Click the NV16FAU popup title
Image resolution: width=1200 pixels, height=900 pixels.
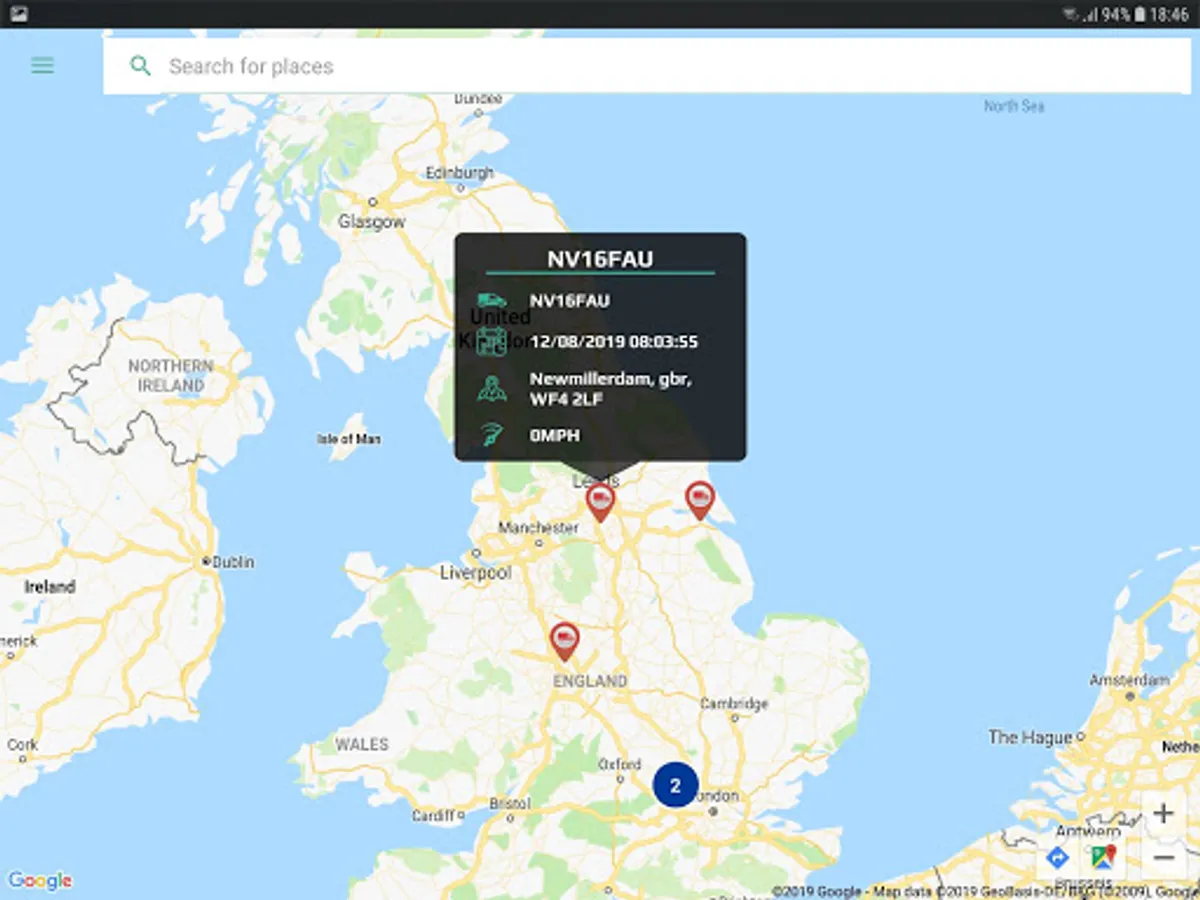tap(600, 259)
